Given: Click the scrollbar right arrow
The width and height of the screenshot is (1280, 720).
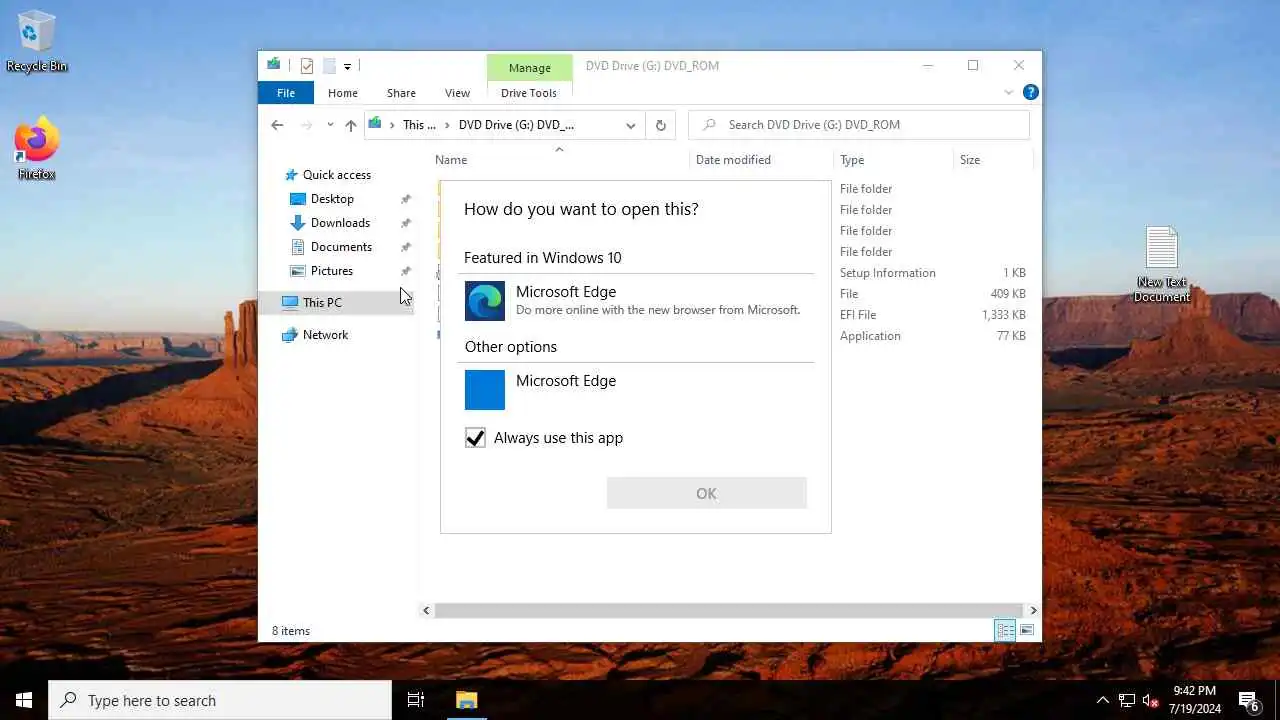Looking at the screenshot, I should 1033,610.
